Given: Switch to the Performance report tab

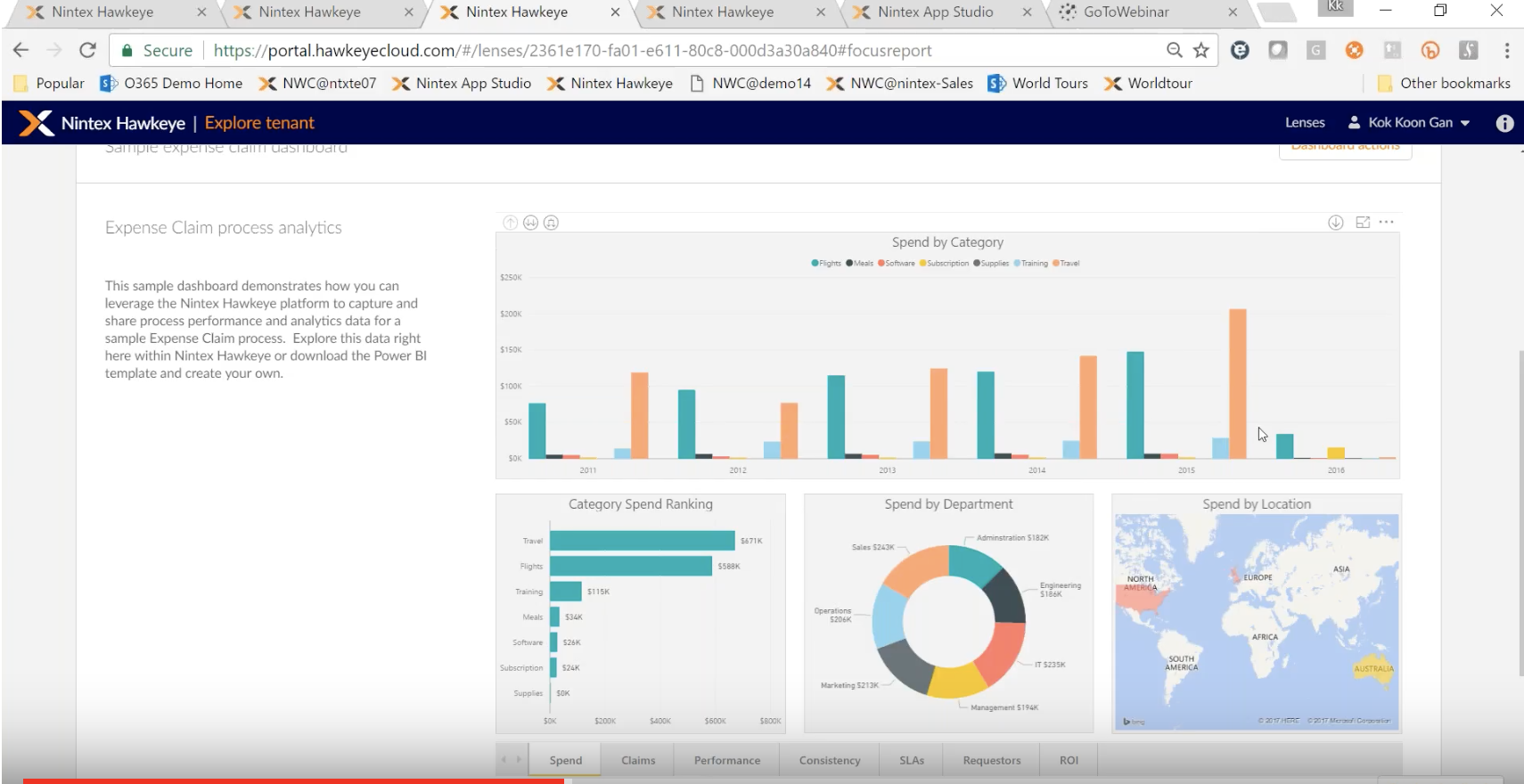Looking at the screenshot, I should (x=727, y=760).
